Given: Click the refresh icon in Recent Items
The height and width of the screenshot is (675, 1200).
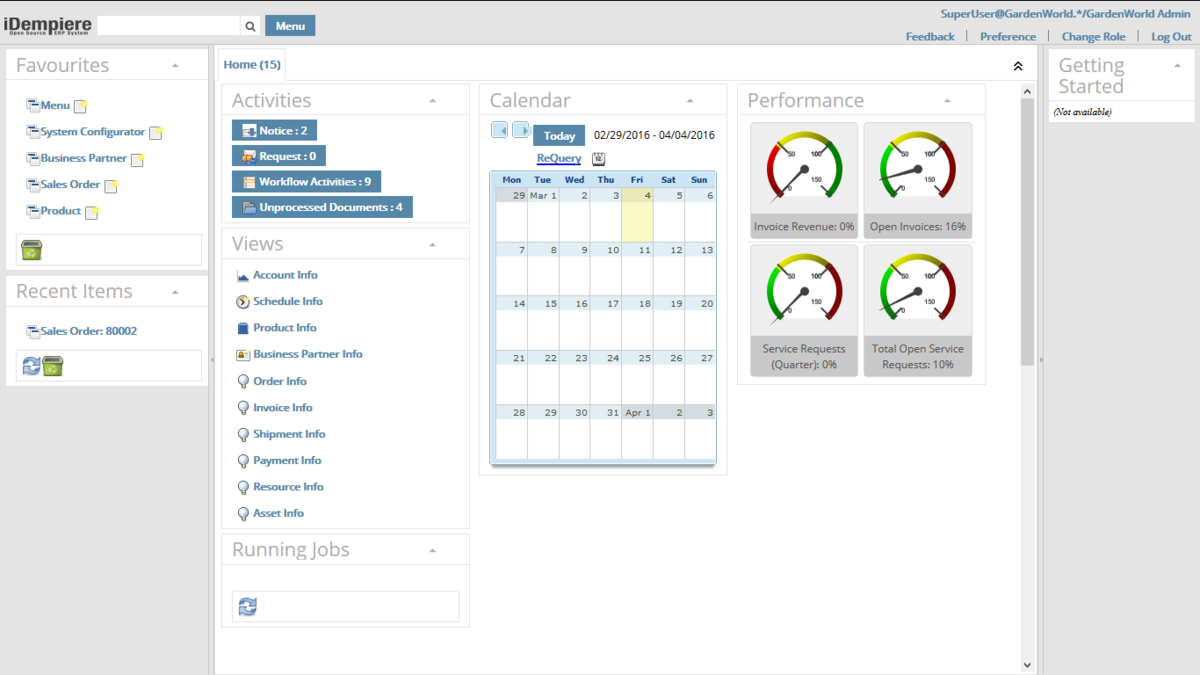Looking at the screenshot, I should coord(31,366).
